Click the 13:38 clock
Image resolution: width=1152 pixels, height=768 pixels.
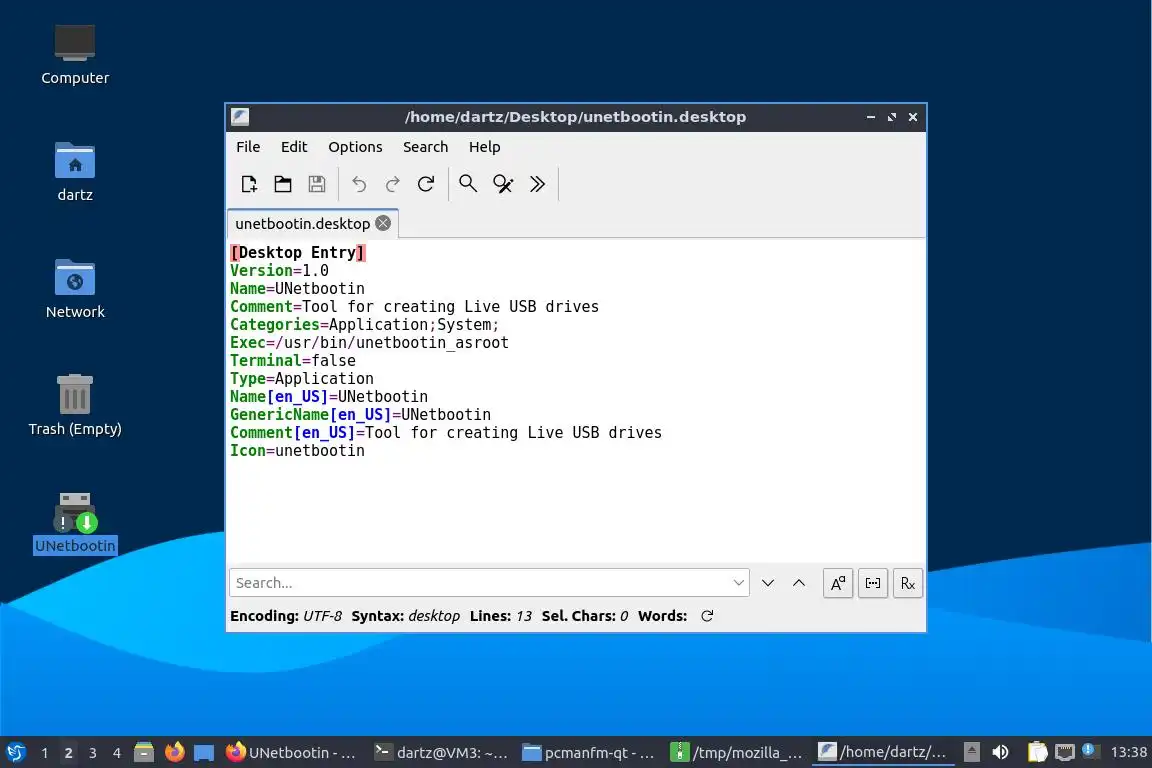(x=1128, y=753)
